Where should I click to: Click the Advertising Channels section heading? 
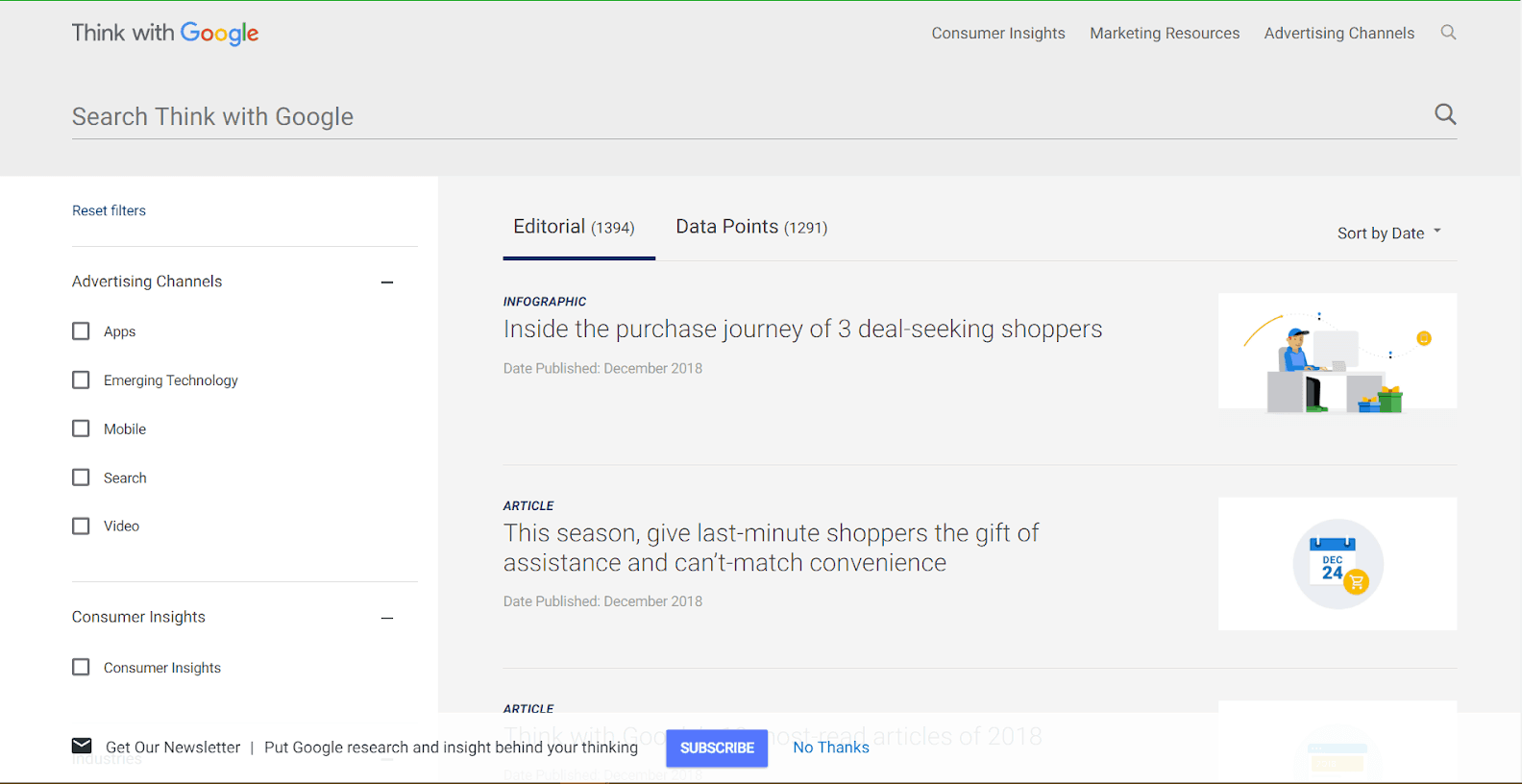147,282
